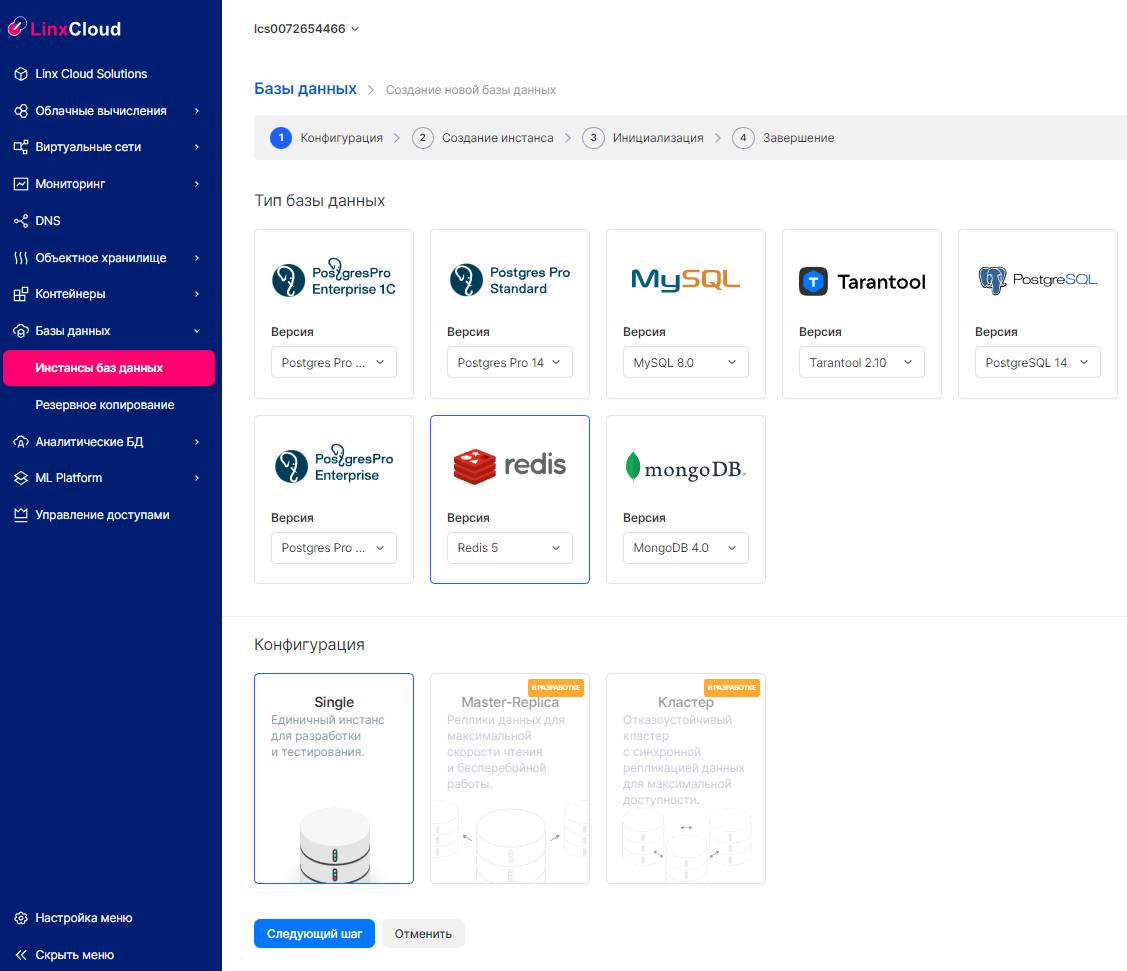This screenshot has height=971, width=1127.
Task: Open the Redis 5 version dropdown
Action: tap(510, 548)
